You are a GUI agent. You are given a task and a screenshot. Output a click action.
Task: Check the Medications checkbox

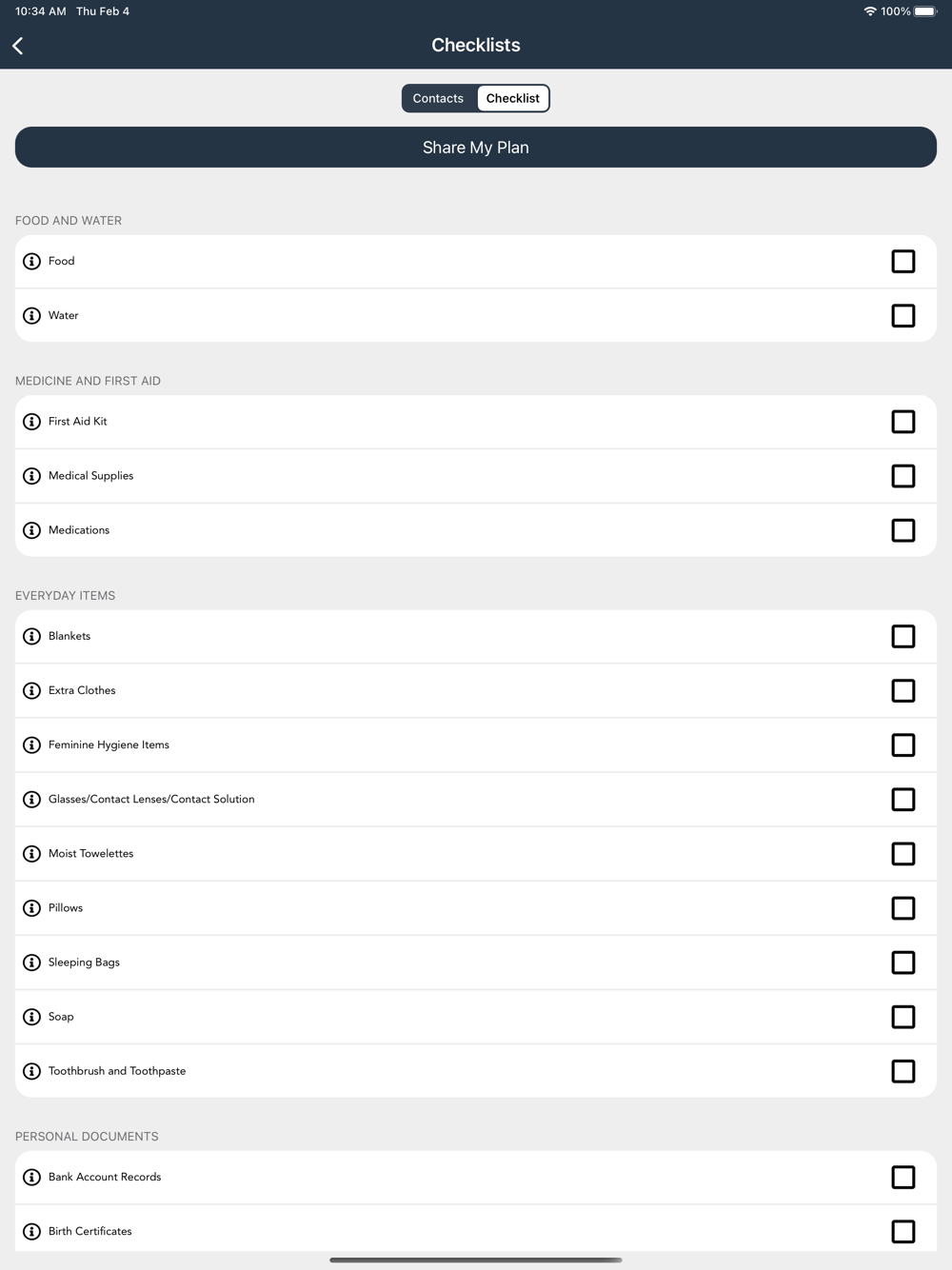[x=903, y=530]
